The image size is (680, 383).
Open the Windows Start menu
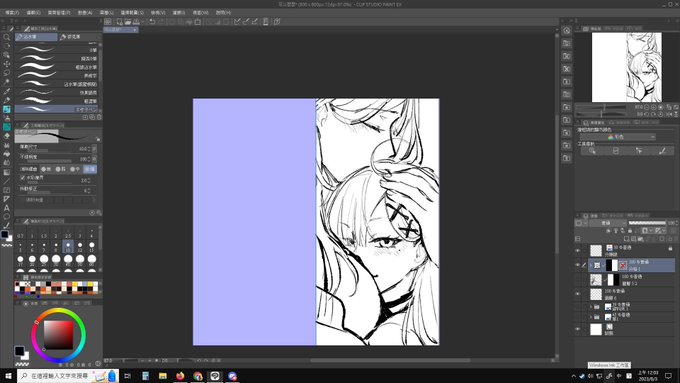[8, 376]
